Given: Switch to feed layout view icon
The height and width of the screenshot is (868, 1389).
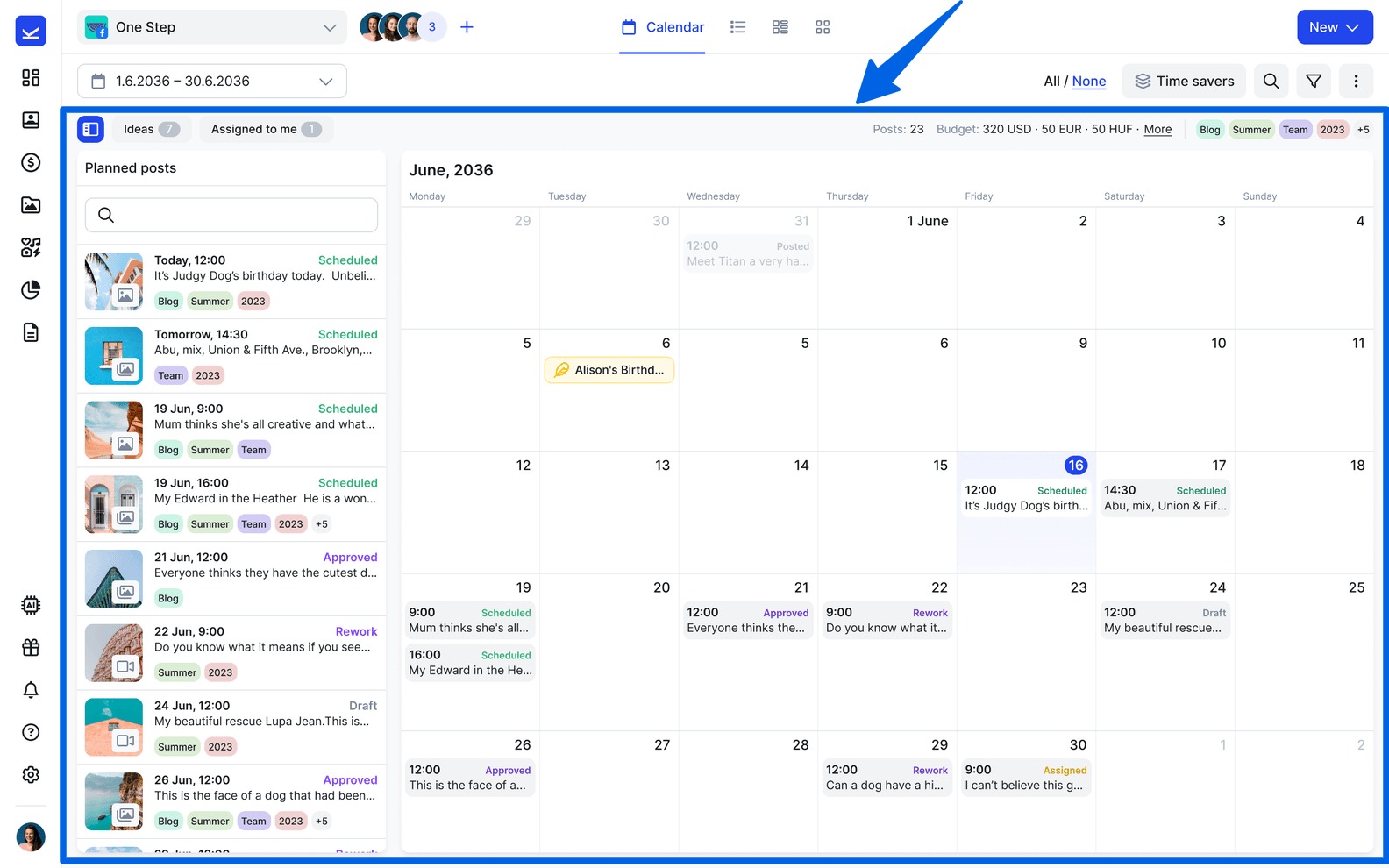Looking at the screenshot, I should 780,27.
